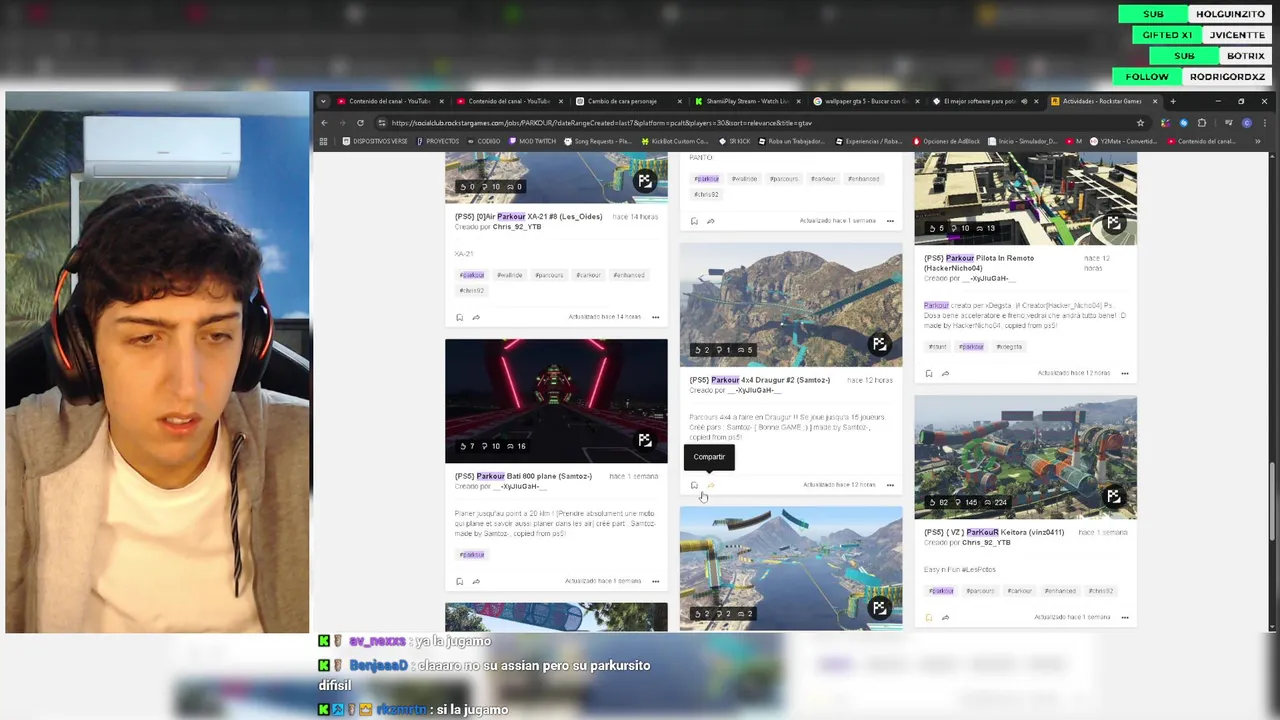Close the Cambio de cara personaje tab
This screenshot has height=720, width=1280.
pos(680,101)
